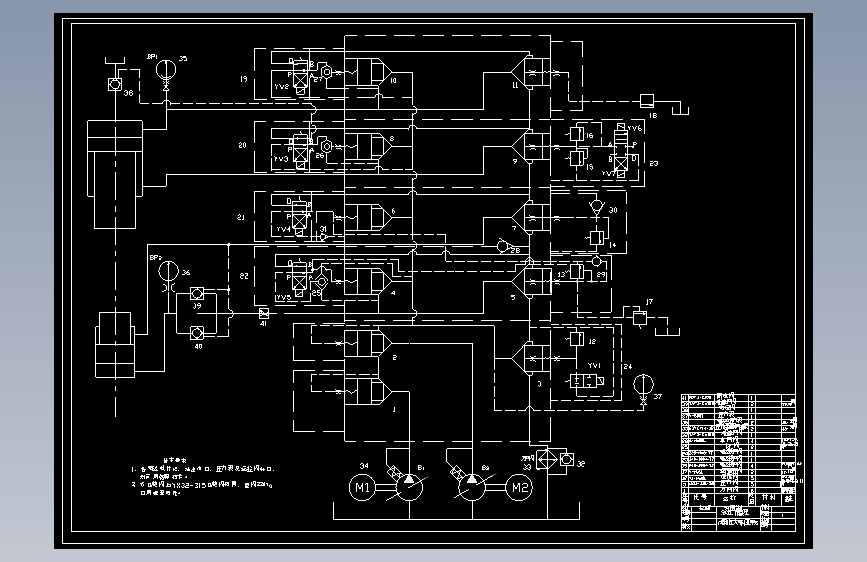Select cartridge valve 11 symbol

[531, 72]
